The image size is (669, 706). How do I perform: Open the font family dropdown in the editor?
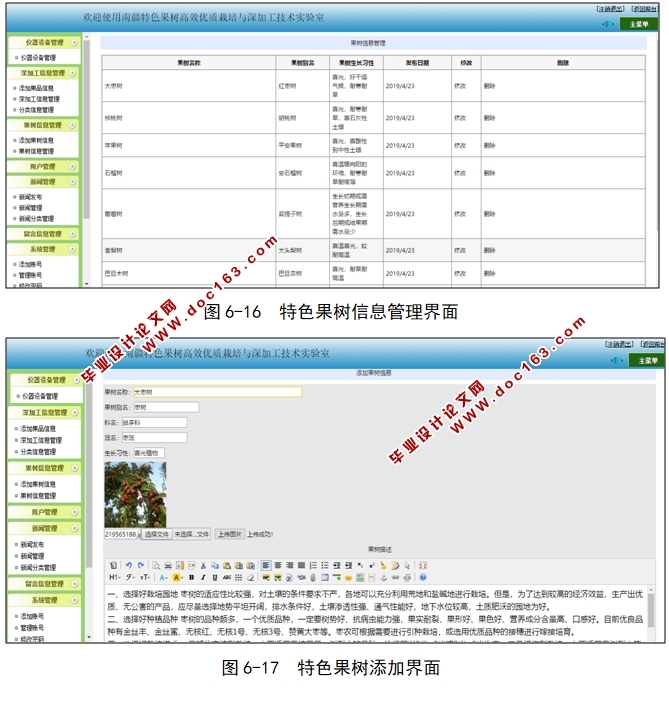[x=131, y=578]
